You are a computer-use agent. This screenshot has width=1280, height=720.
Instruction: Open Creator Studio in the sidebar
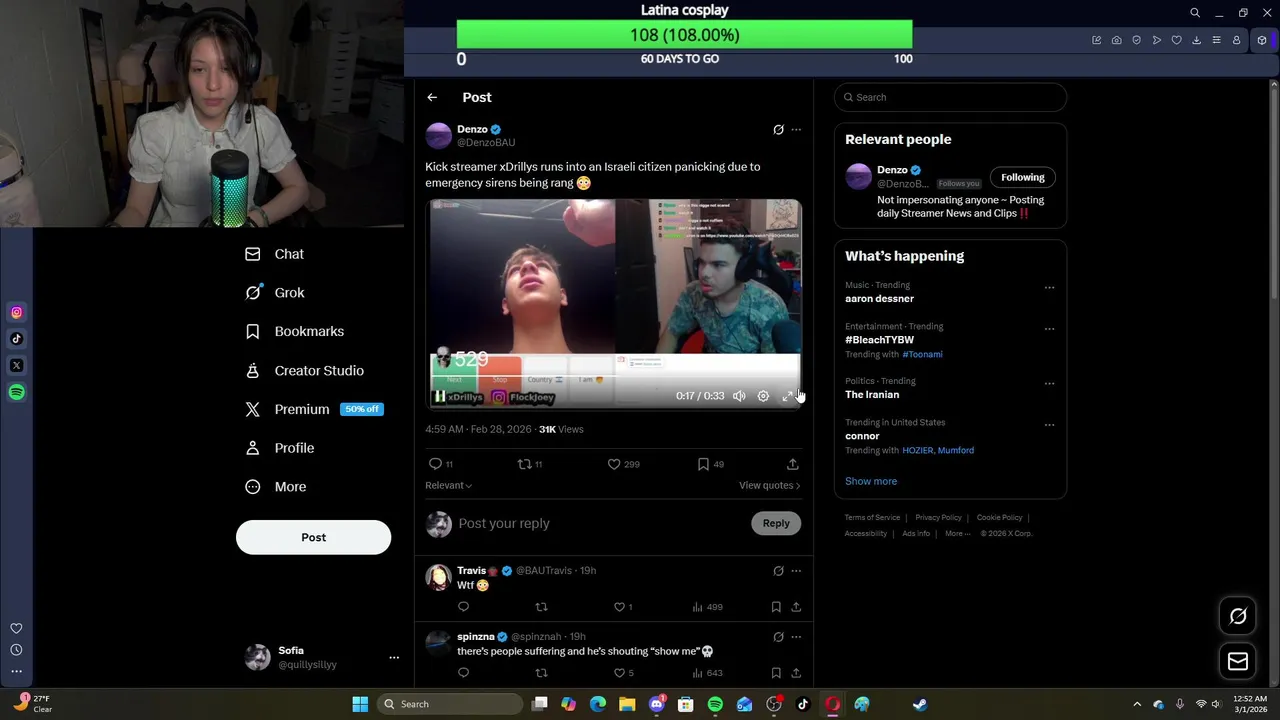coord(305,370)
